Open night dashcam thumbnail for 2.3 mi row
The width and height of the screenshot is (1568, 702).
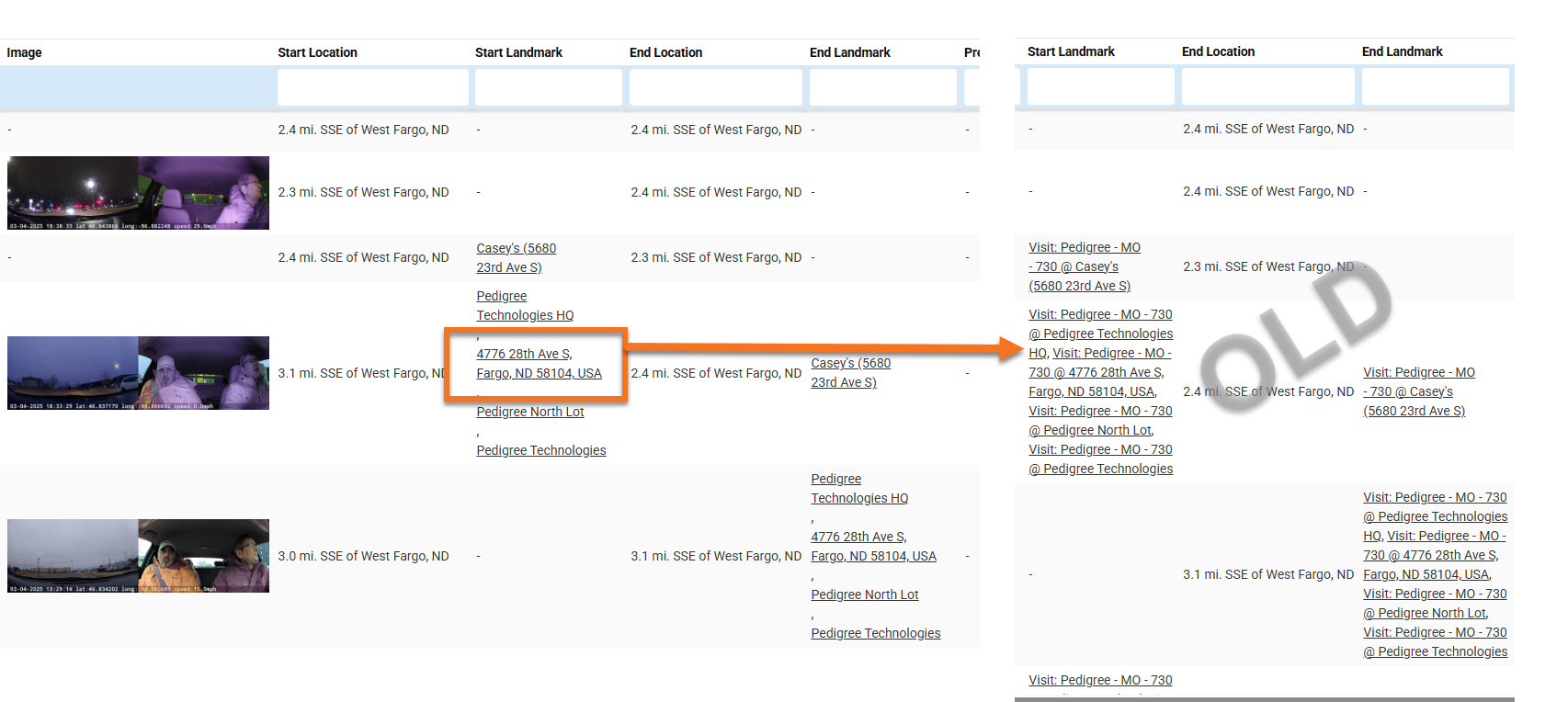[x=138, y=193]
